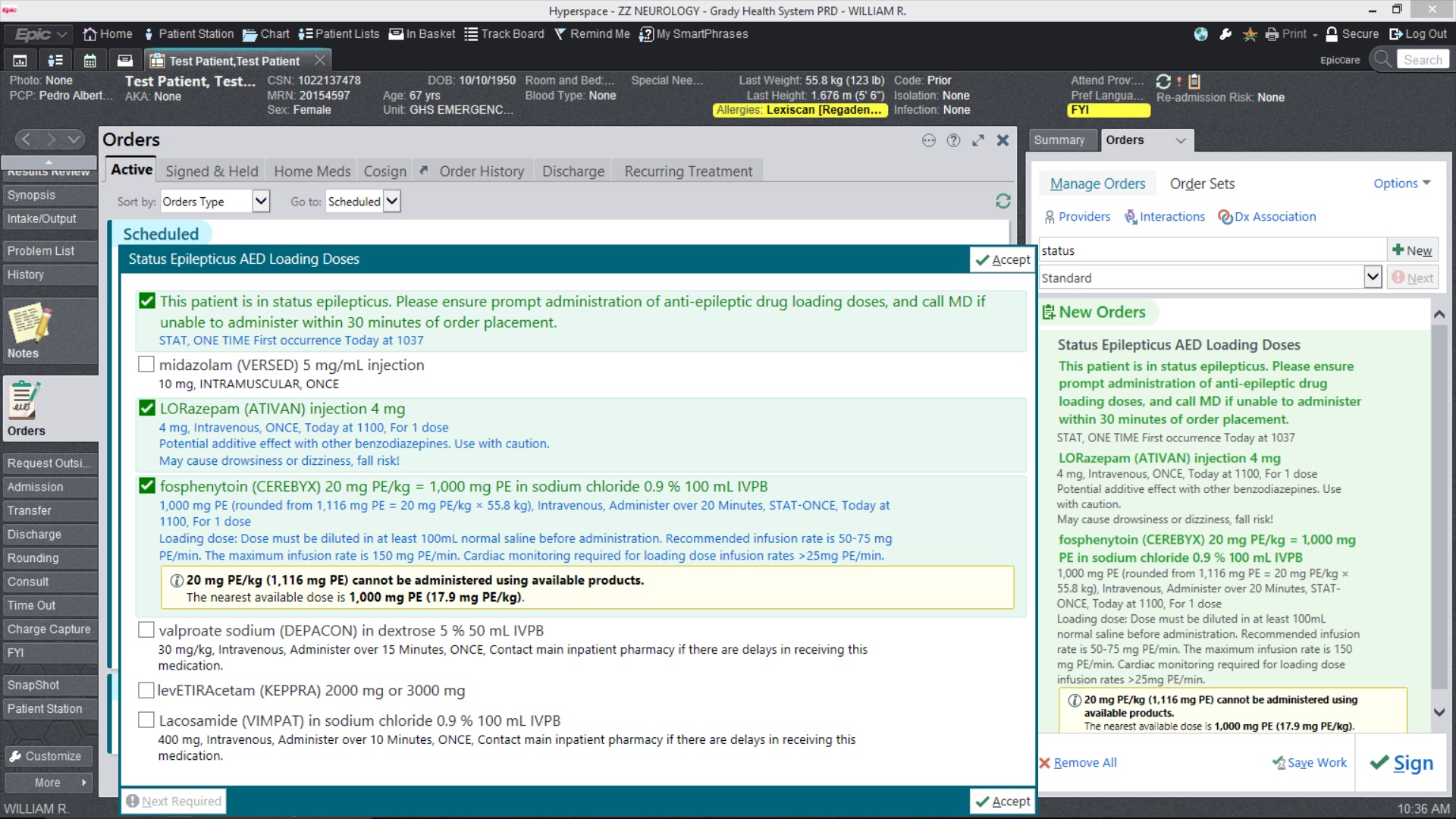
Task: Switch to the Order History tab
Action: point(481,171)
